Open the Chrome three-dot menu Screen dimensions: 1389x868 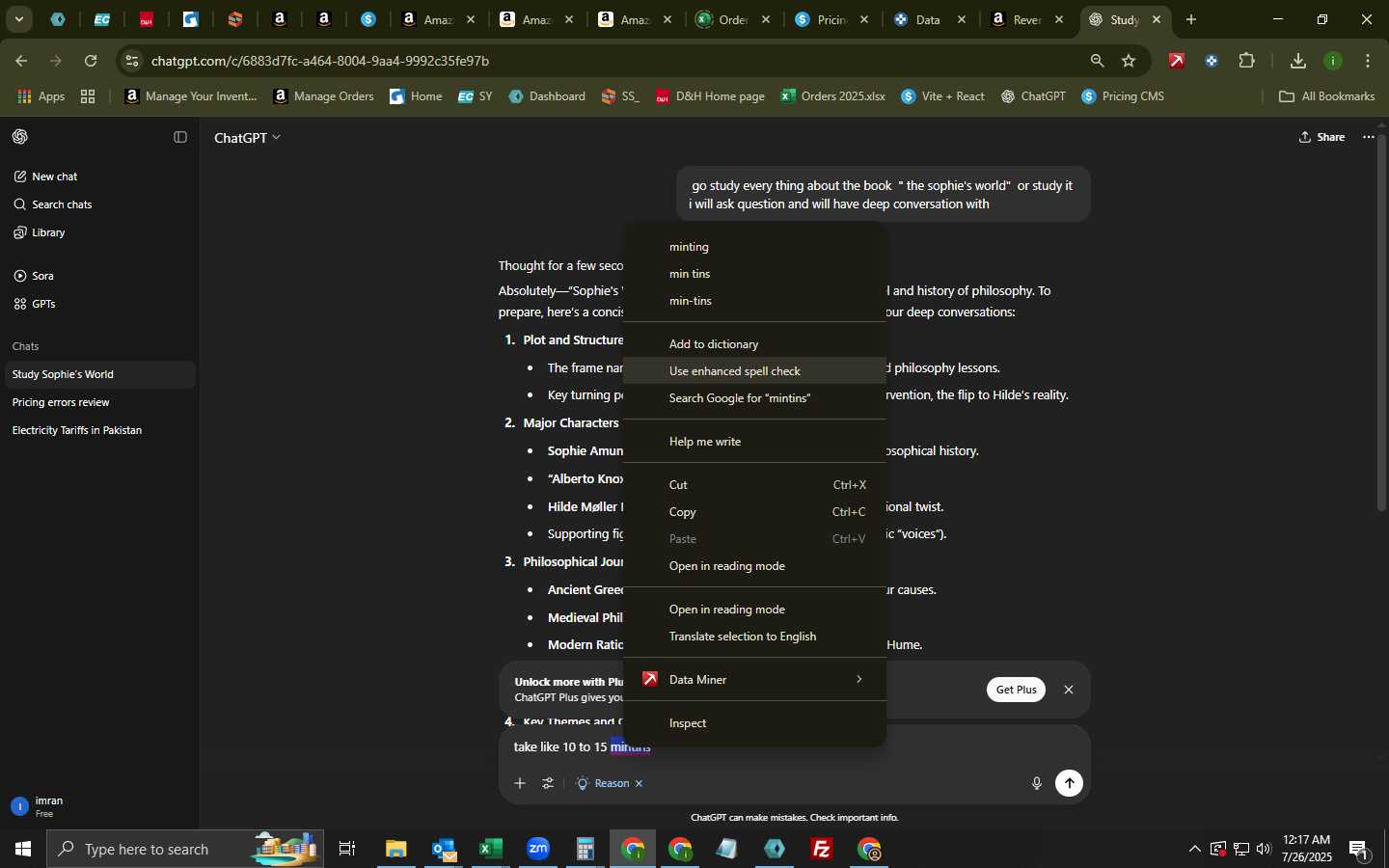1368,61
